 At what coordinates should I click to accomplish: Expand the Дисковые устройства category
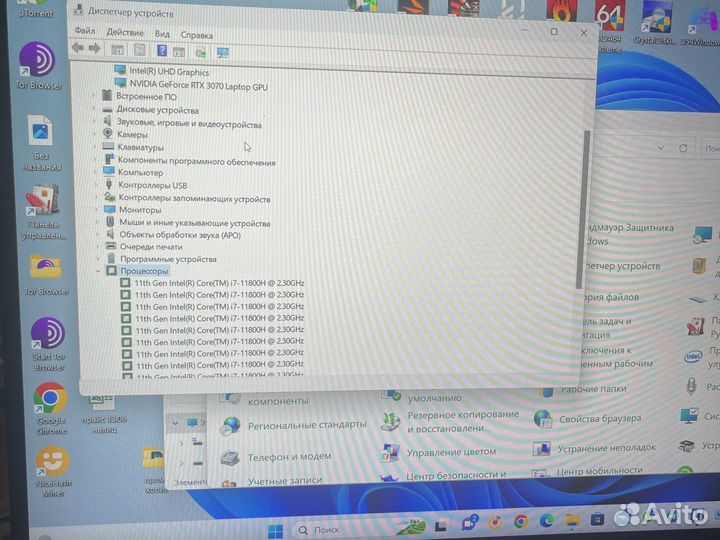click(x=95, y=110)
